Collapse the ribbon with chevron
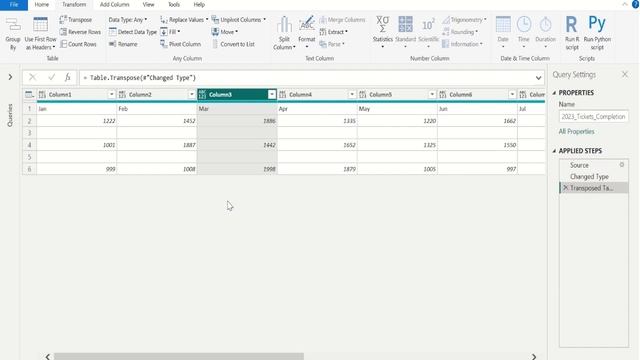 point(625,4)
